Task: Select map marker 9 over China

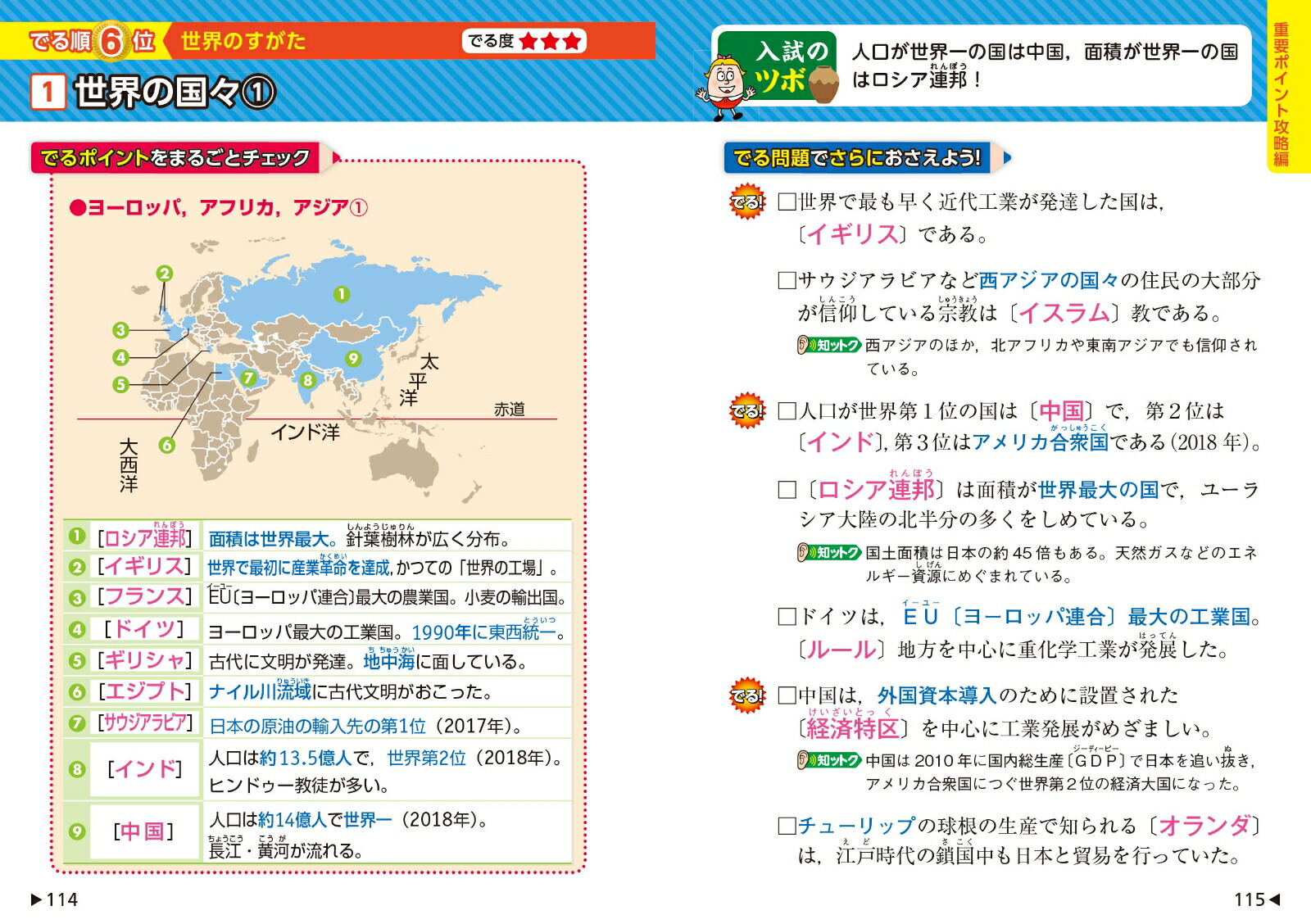Action: pyautogui.click(x=353, y=358)
